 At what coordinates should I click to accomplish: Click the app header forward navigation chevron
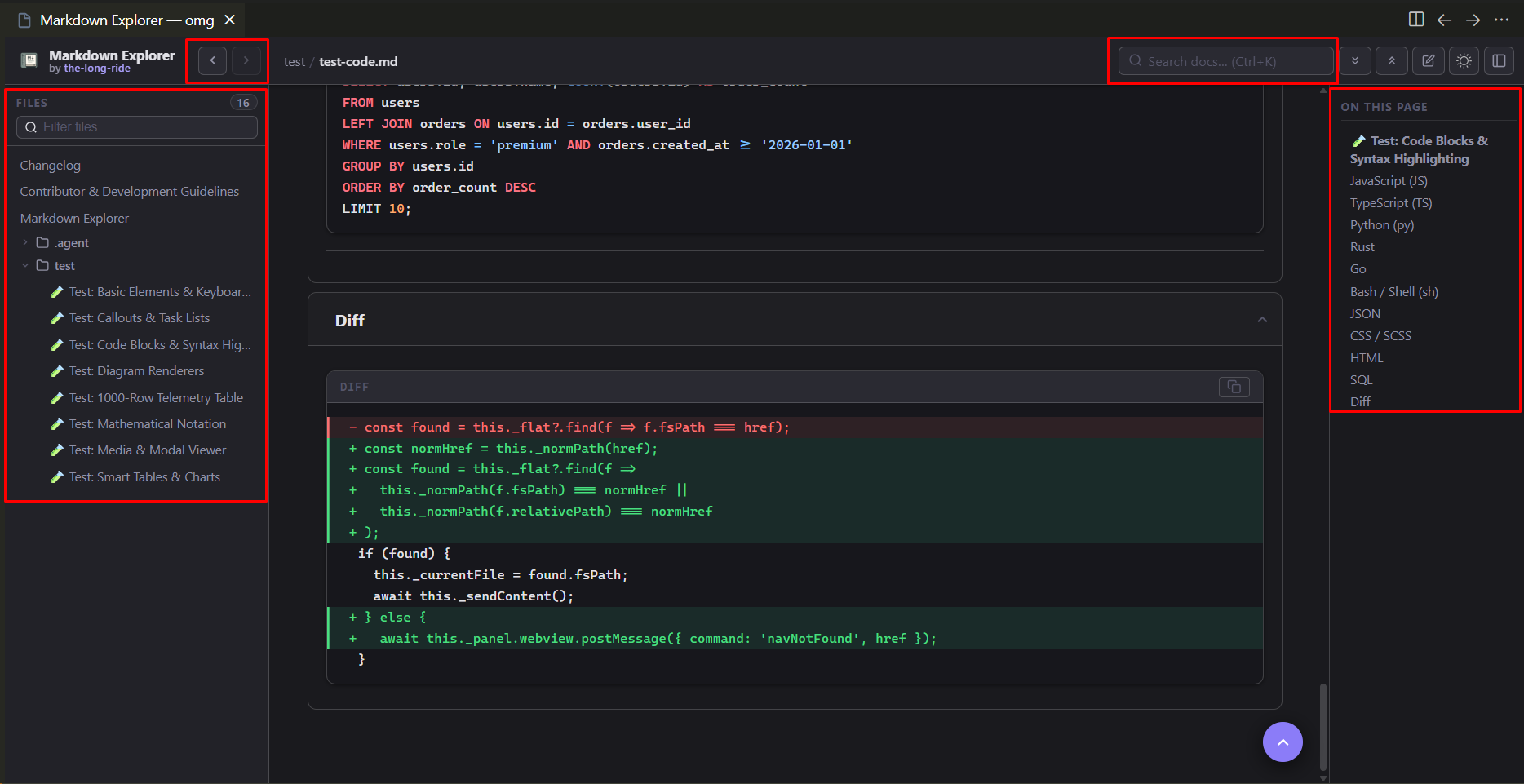[246, 60]
